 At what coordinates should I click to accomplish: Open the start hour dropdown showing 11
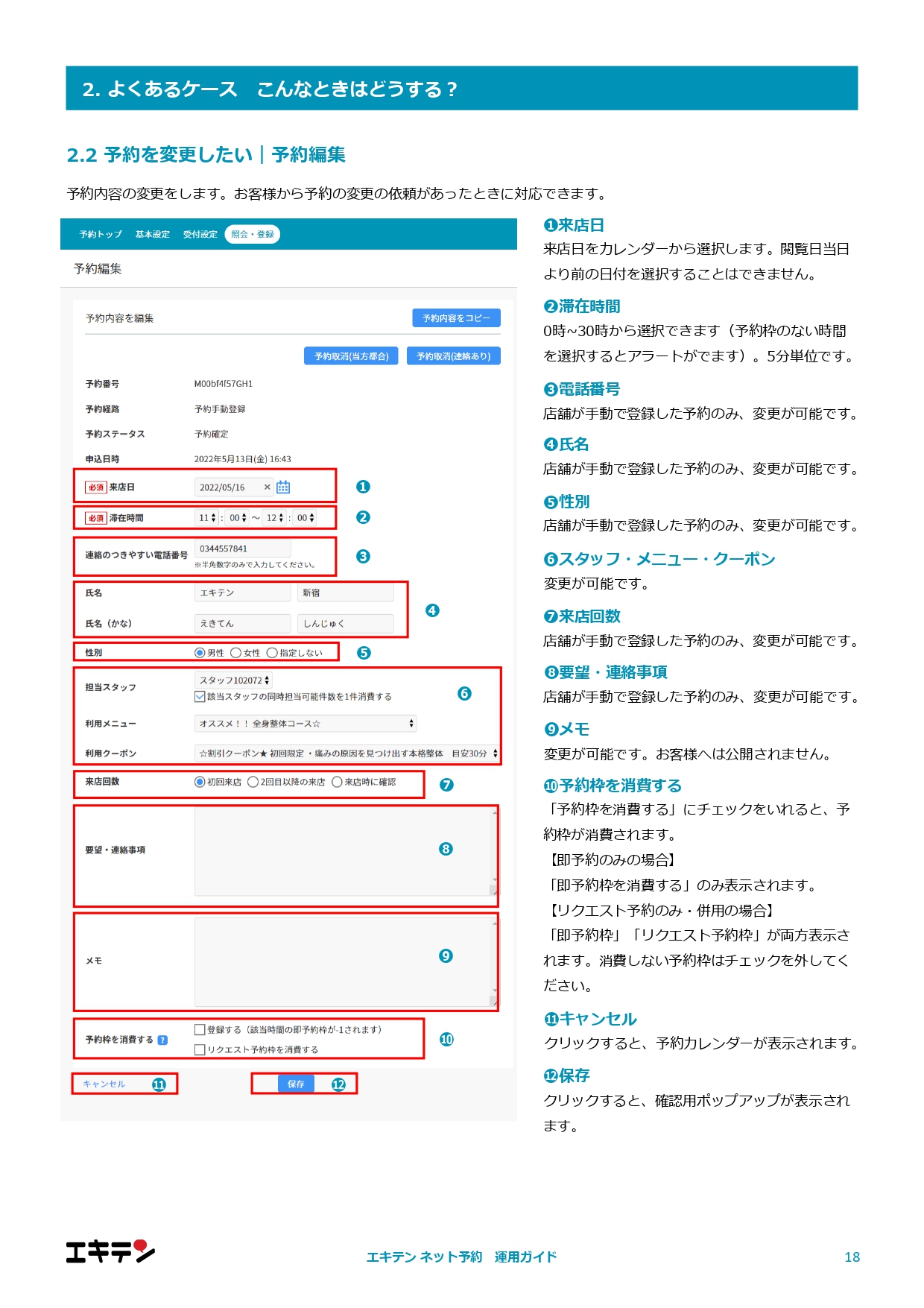(x=207, y=518)
